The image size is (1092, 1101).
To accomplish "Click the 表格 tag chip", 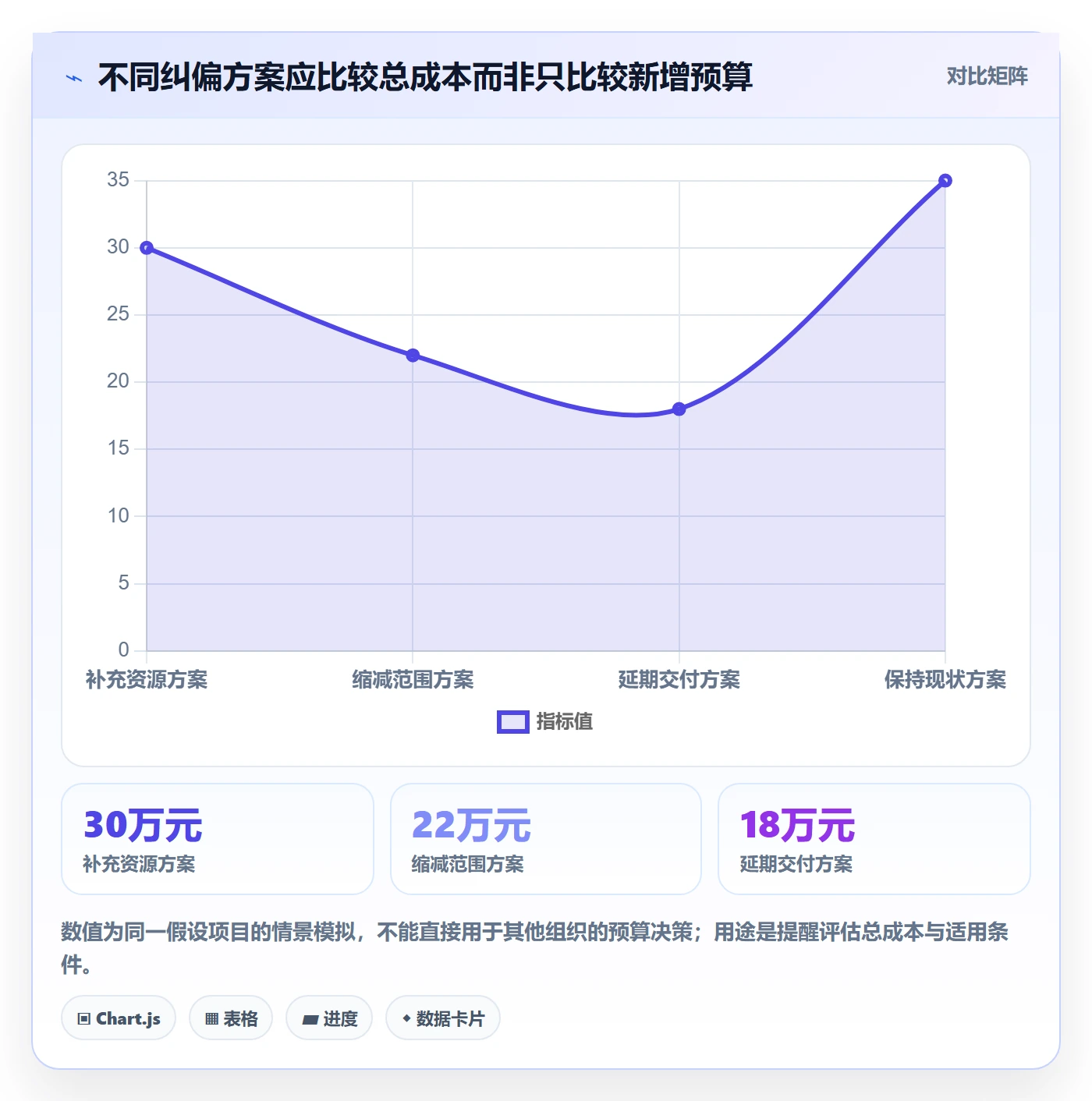I will click(x=231, y=1018).
